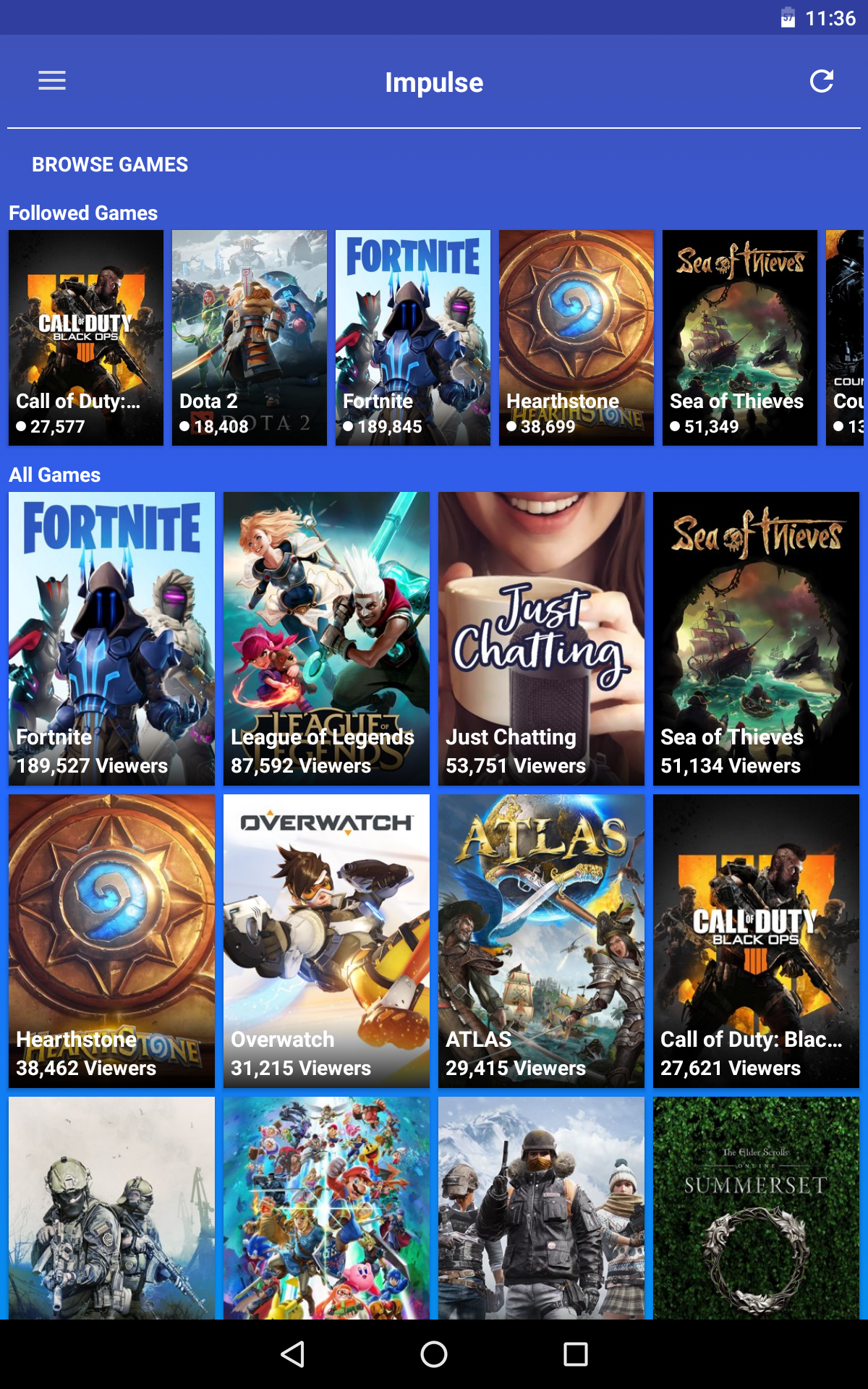The width and height of the screenshot is (868, 1389).
Task: Open the recent apps overview
Action: [x=576, y=1354]
